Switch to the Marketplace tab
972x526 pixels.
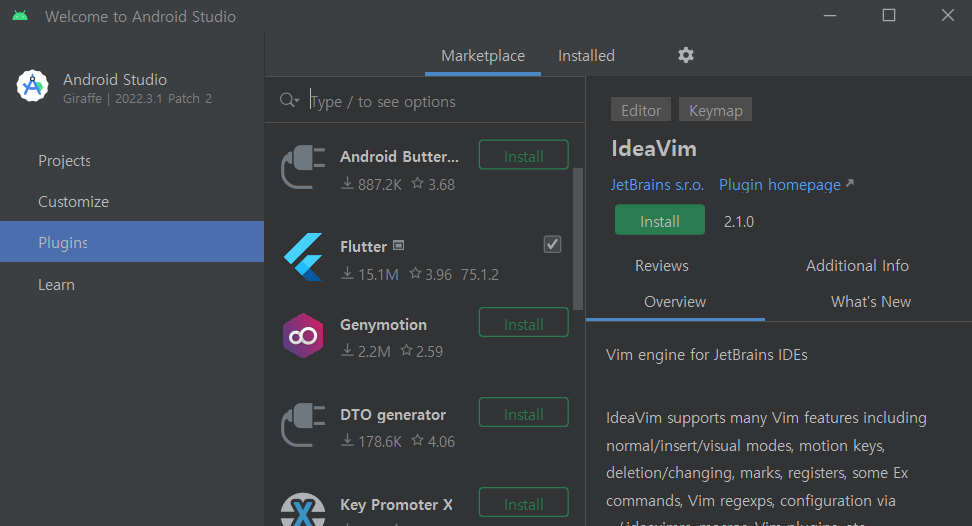(483, 56)
